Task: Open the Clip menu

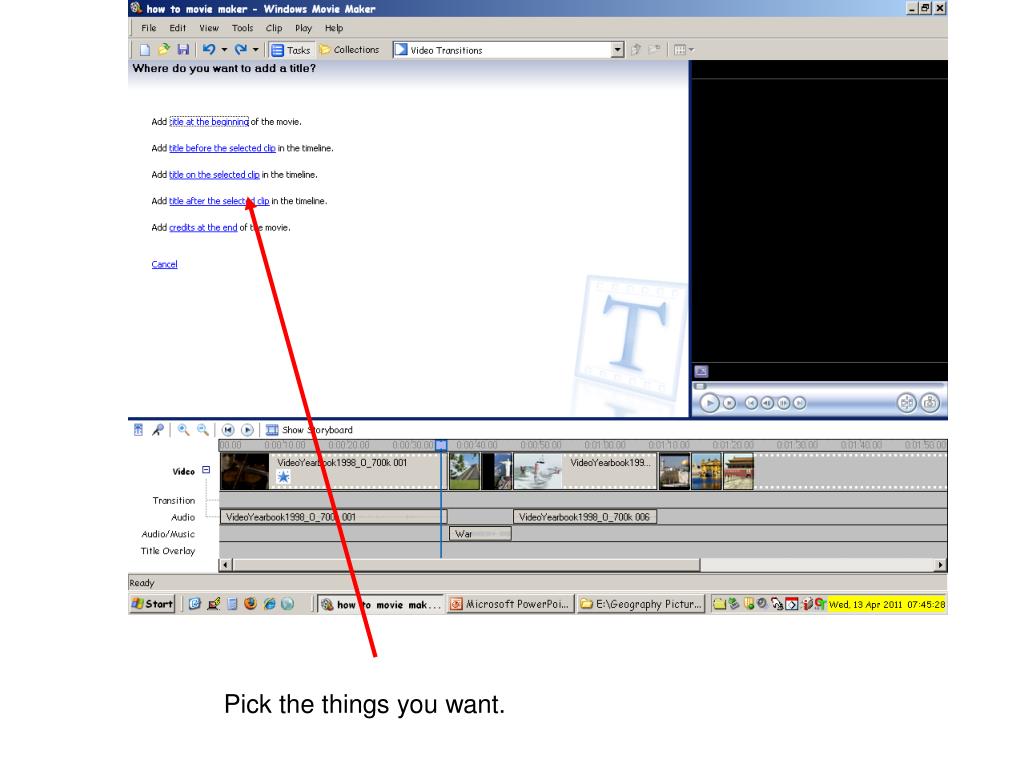Action: (274, 28)
